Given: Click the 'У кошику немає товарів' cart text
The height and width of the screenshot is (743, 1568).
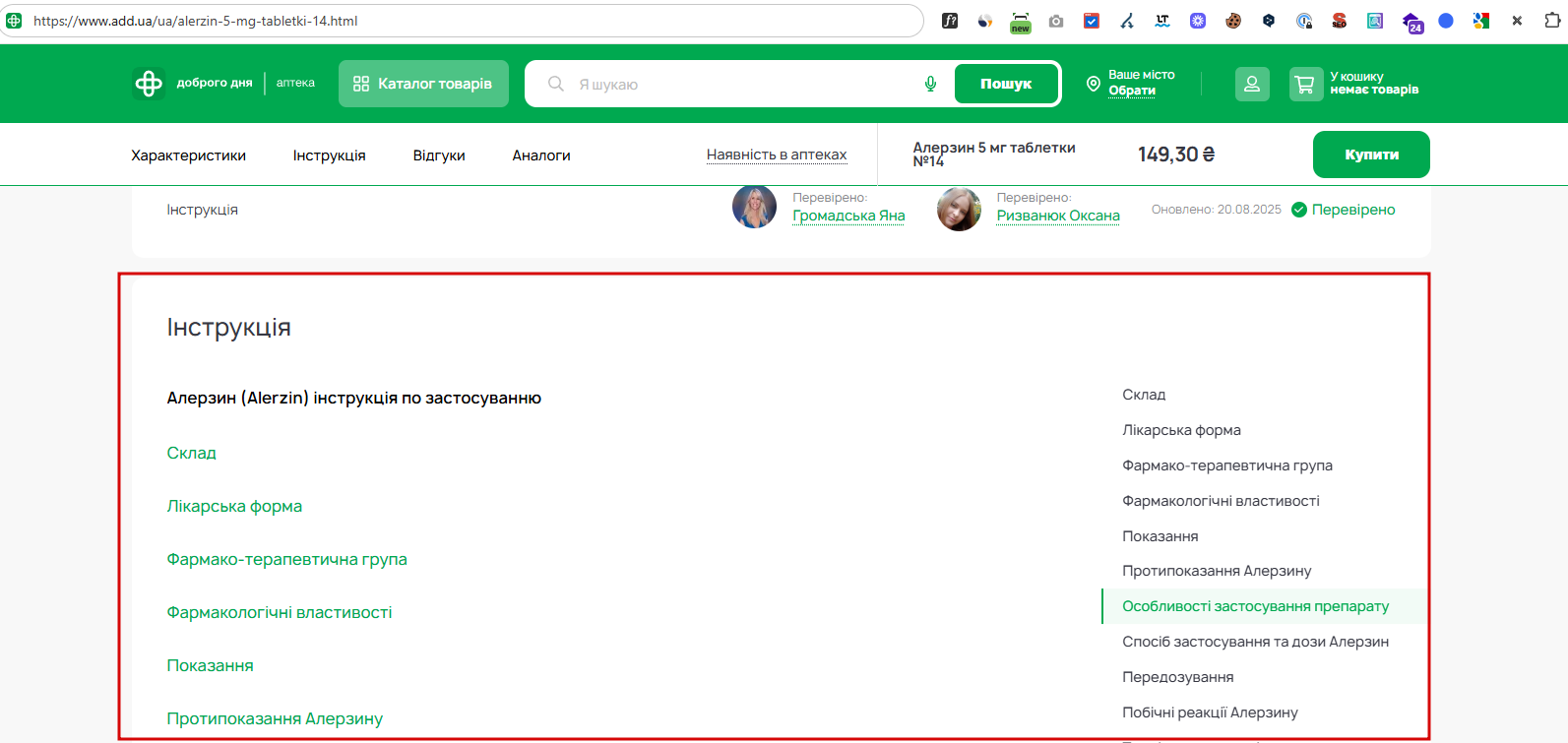Looking at the screenshot, I should pos(1374,83).
